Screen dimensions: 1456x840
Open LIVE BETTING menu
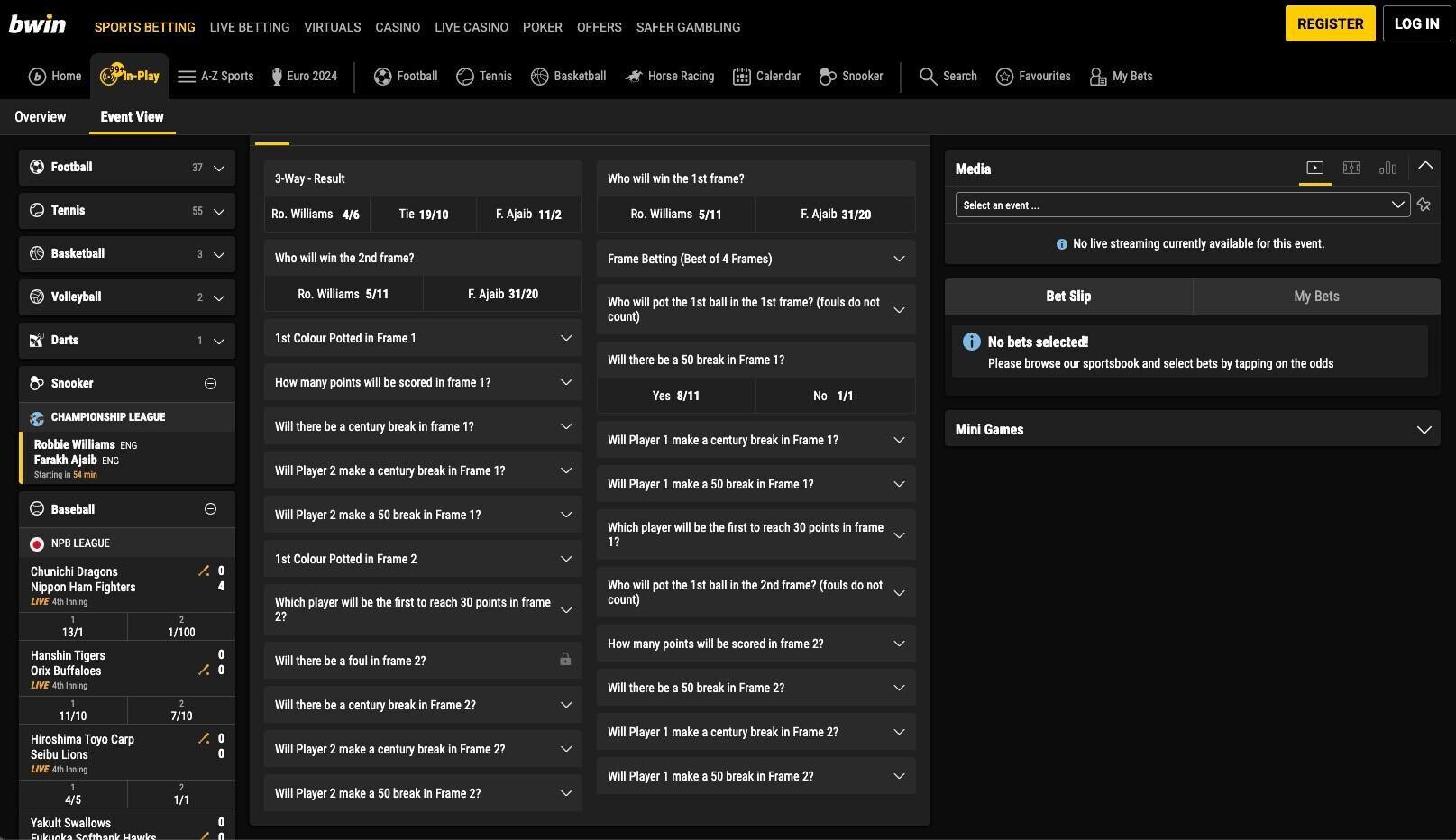click(x=250, y=27)
